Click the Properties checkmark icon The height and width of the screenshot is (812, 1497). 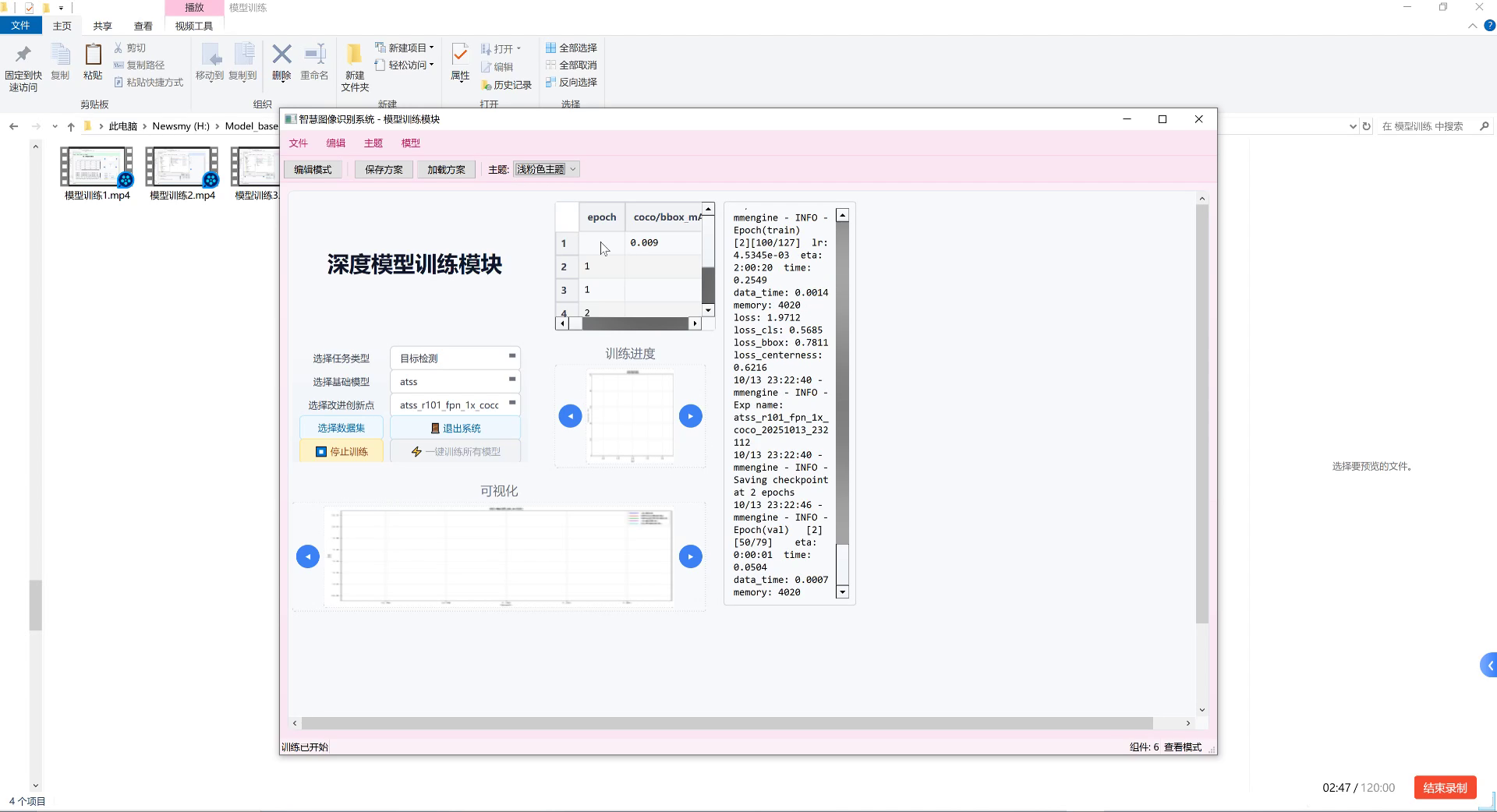click(x=460, y=55)
